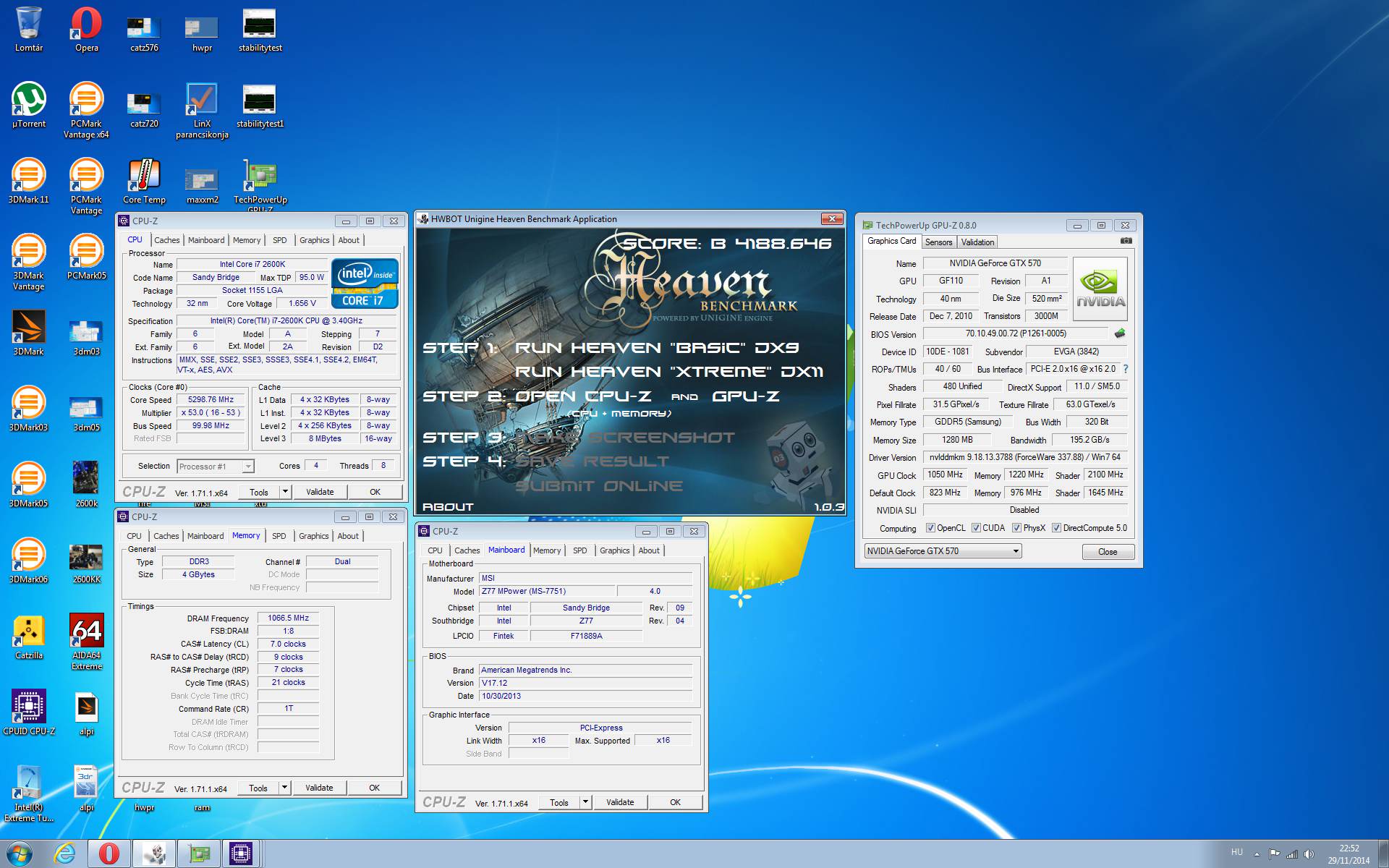This screenshot has height=868, width=1389.
Task: Toggle the DirectCompute 5.0 checkbox
Action: [1056, 528]
